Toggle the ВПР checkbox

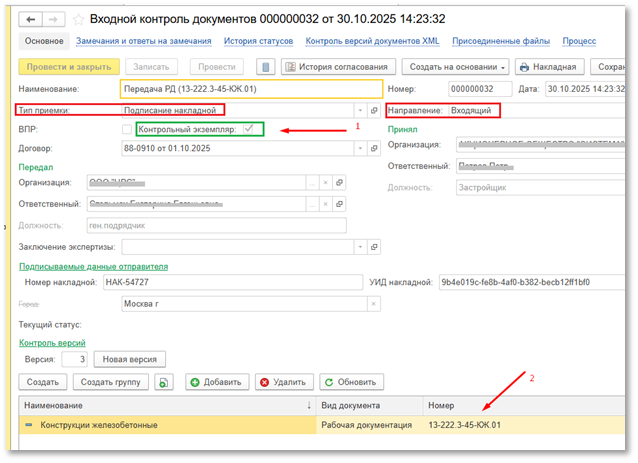click(126, 129)
